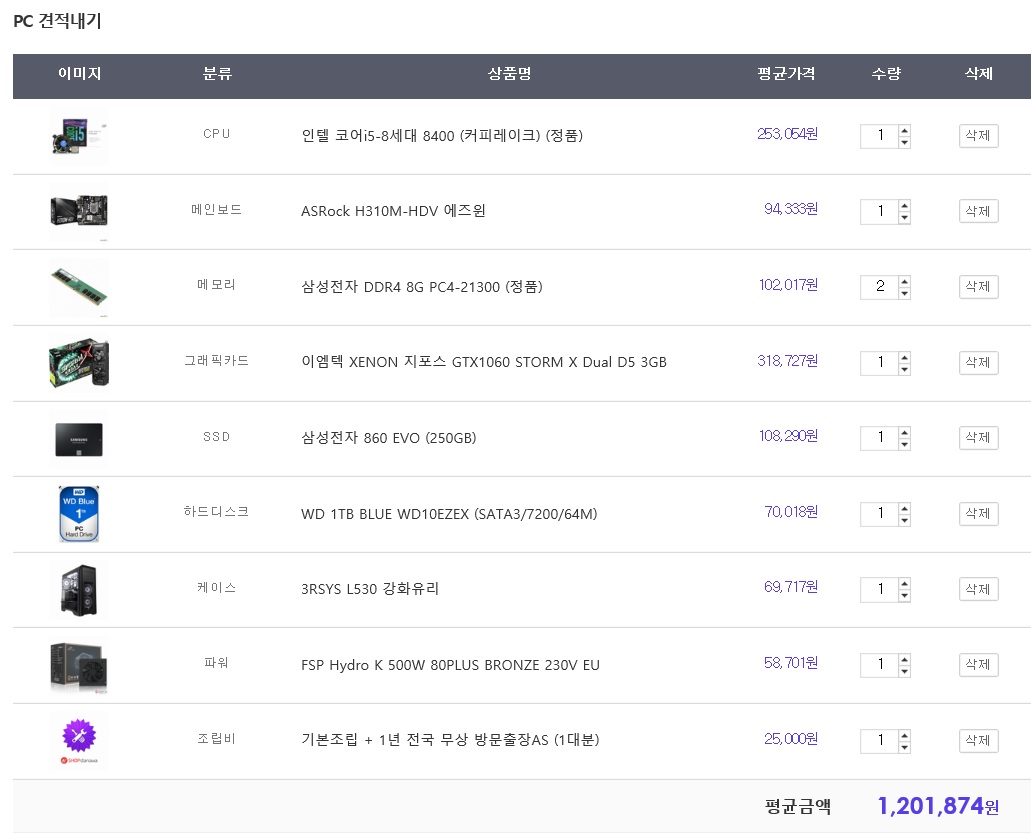Screen dimensions: 1031x833
Task: Increase quantity for the 파워 row
Action: tap(905, 659)
